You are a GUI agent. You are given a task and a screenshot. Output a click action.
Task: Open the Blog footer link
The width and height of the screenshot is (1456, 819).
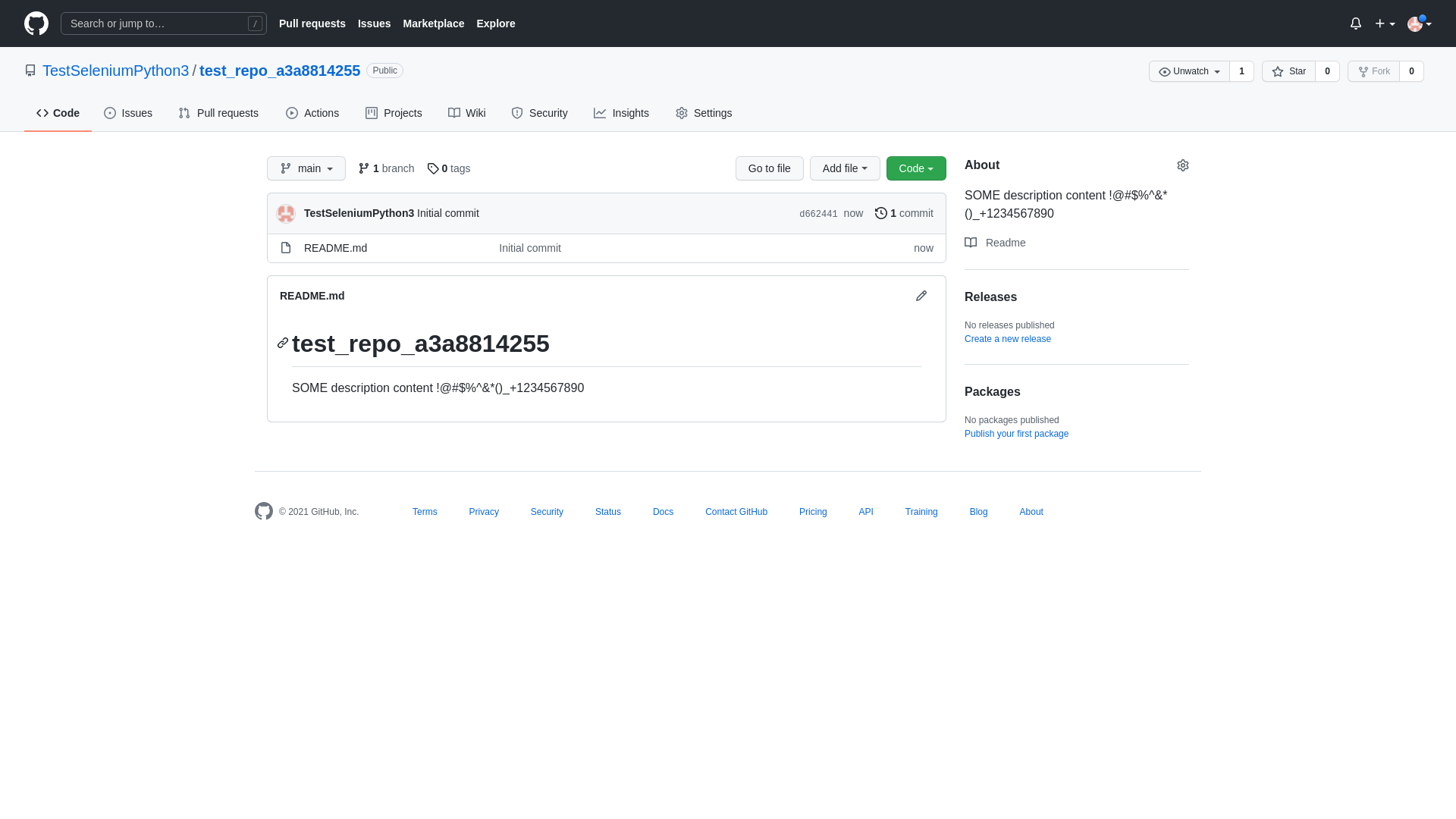pyautogui.click(x=979, y=512)
